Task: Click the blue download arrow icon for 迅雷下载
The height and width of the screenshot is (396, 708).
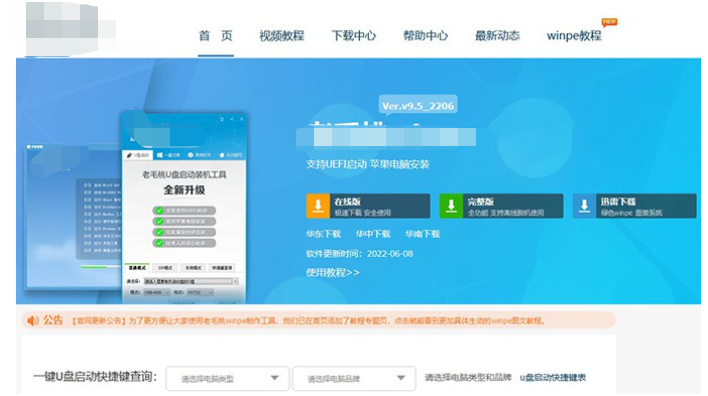Action: point(584,206)
